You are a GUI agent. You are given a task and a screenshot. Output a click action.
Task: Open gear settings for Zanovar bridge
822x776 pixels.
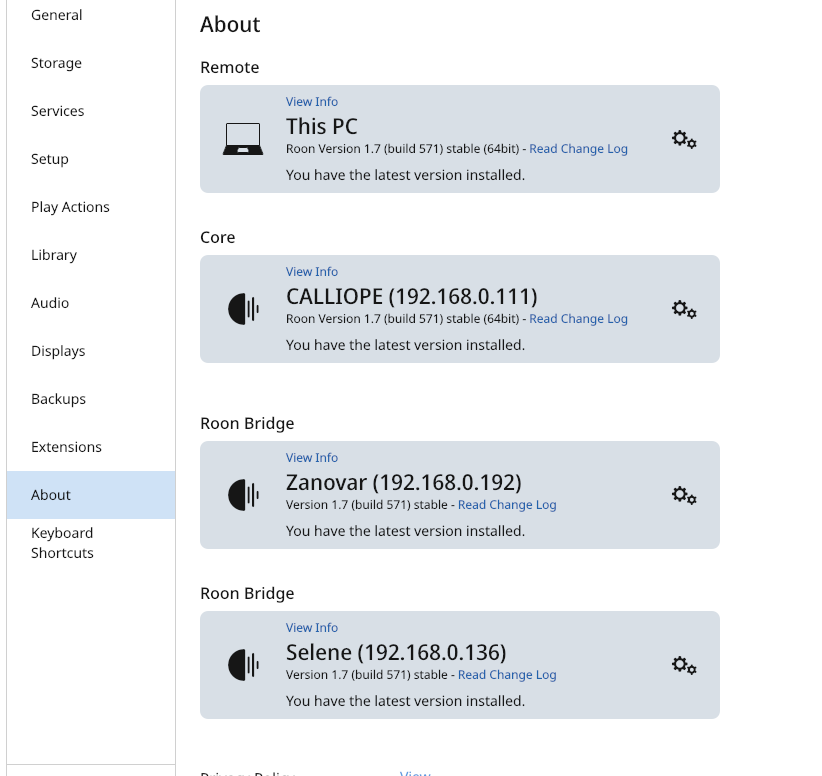[x=684, y=495]
